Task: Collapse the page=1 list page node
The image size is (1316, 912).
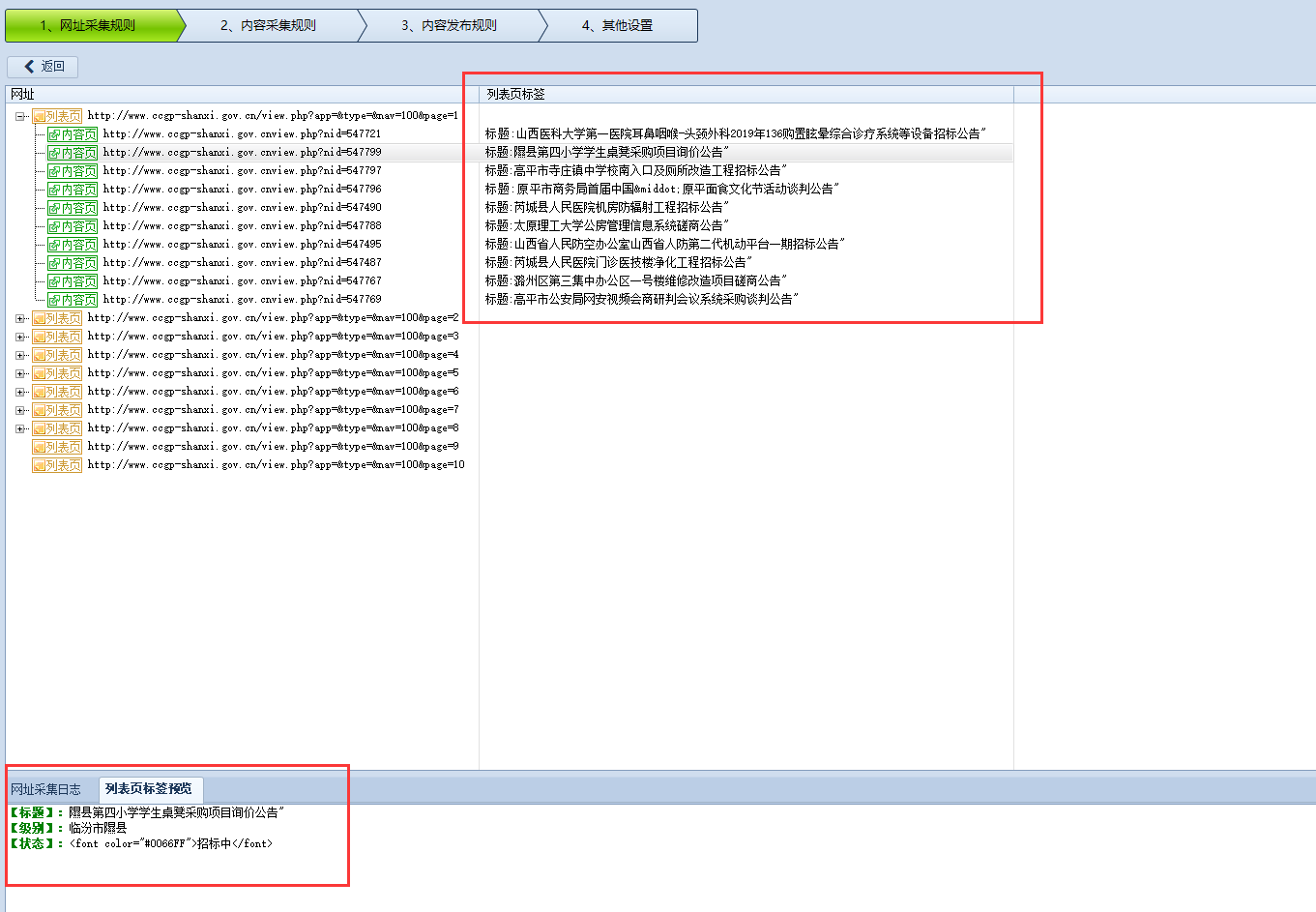Action: (x=20, y=116)
